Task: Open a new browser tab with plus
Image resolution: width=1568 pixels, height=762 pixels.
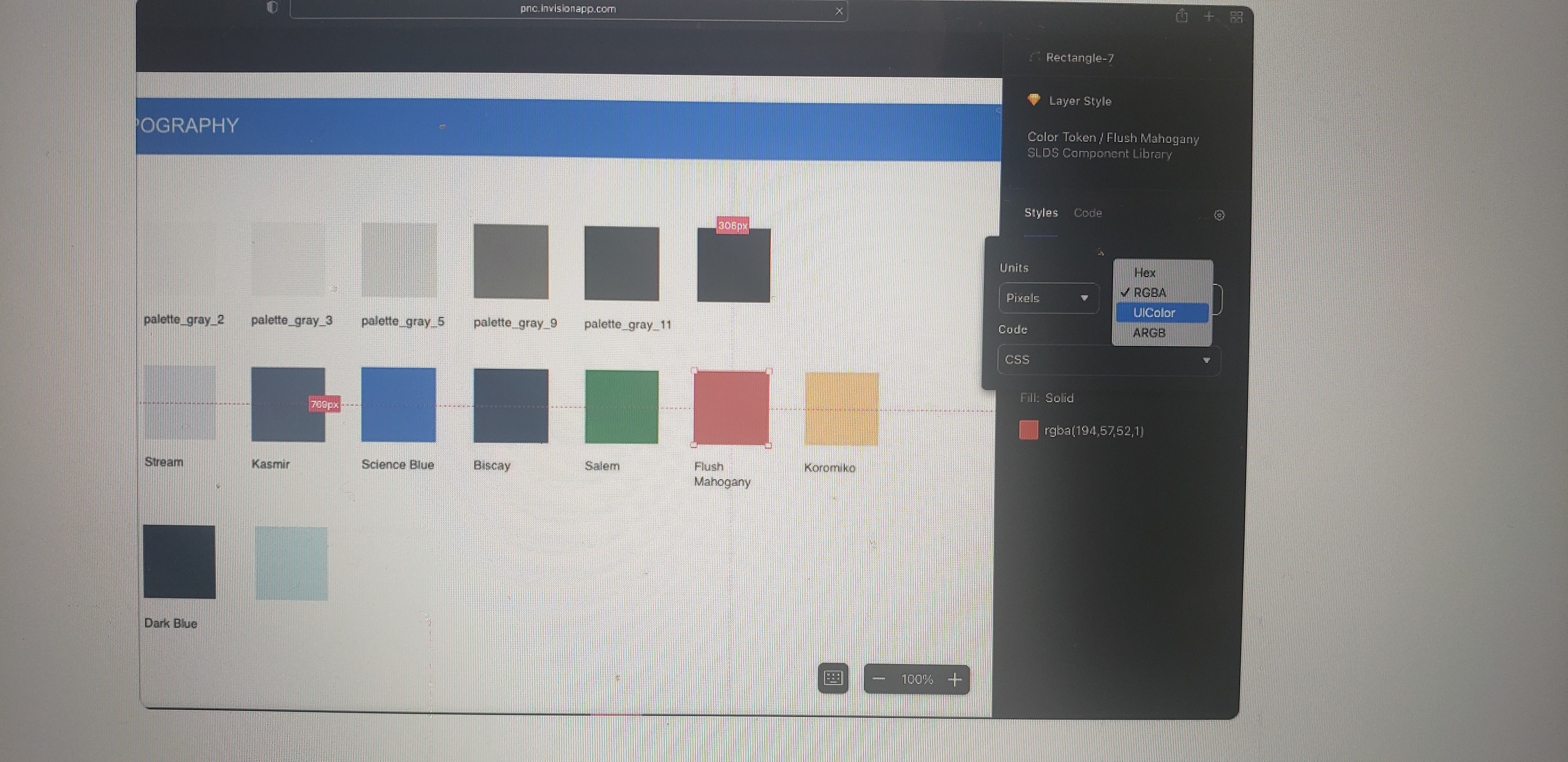Action: pos(1209,16)
